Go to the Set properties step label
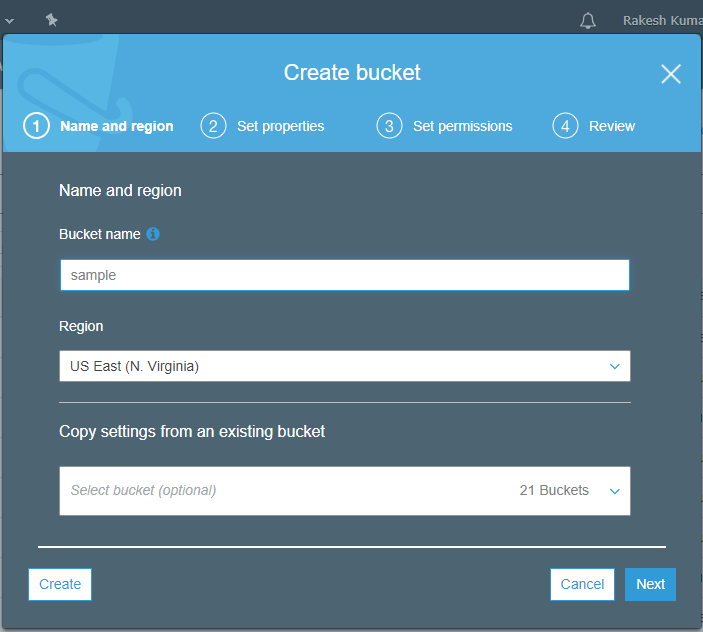The height and width of the screenshot is (632, 703). (280, 126)
